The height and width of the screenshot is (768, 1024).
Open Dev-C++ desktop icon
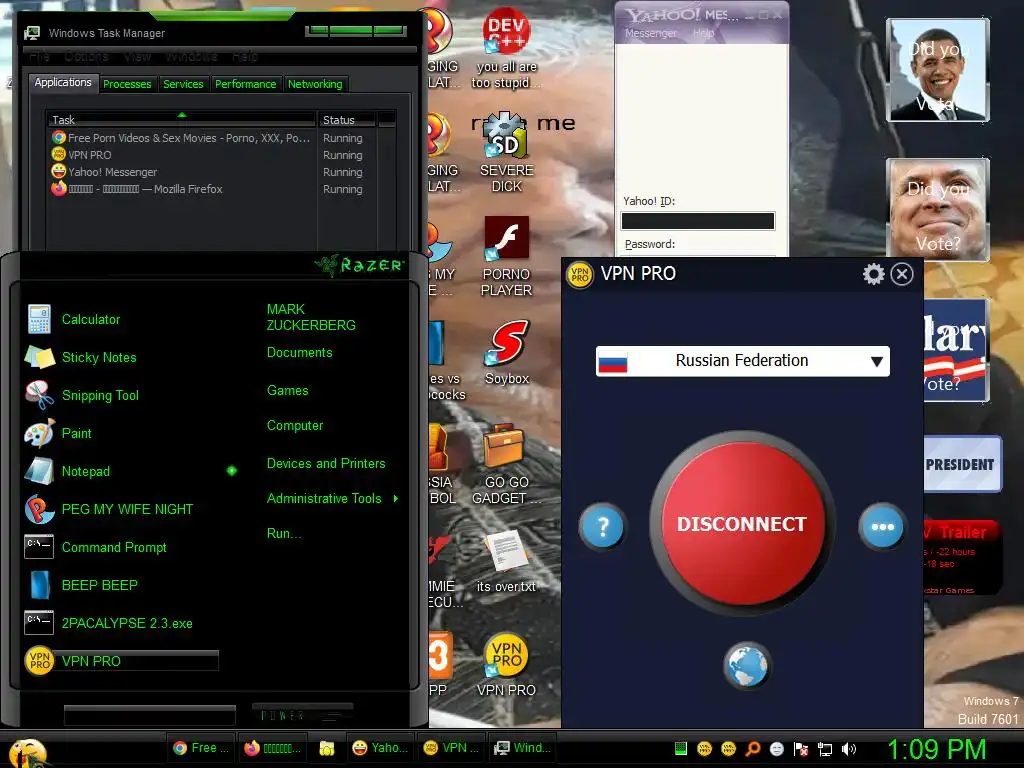(x=506, y=49)
